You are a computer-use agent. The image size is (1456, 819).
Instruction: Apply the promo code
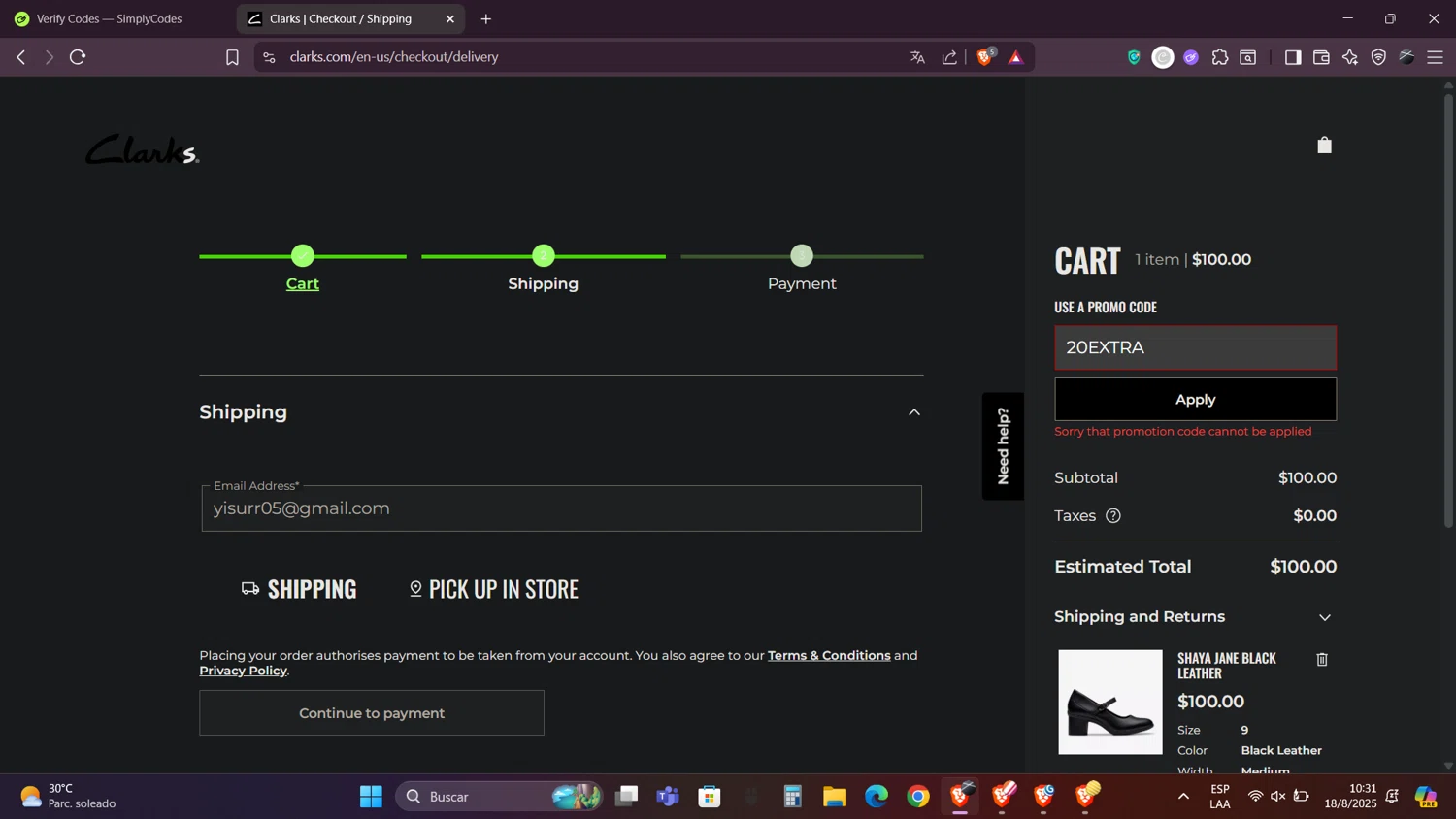tap(1195, 400)
